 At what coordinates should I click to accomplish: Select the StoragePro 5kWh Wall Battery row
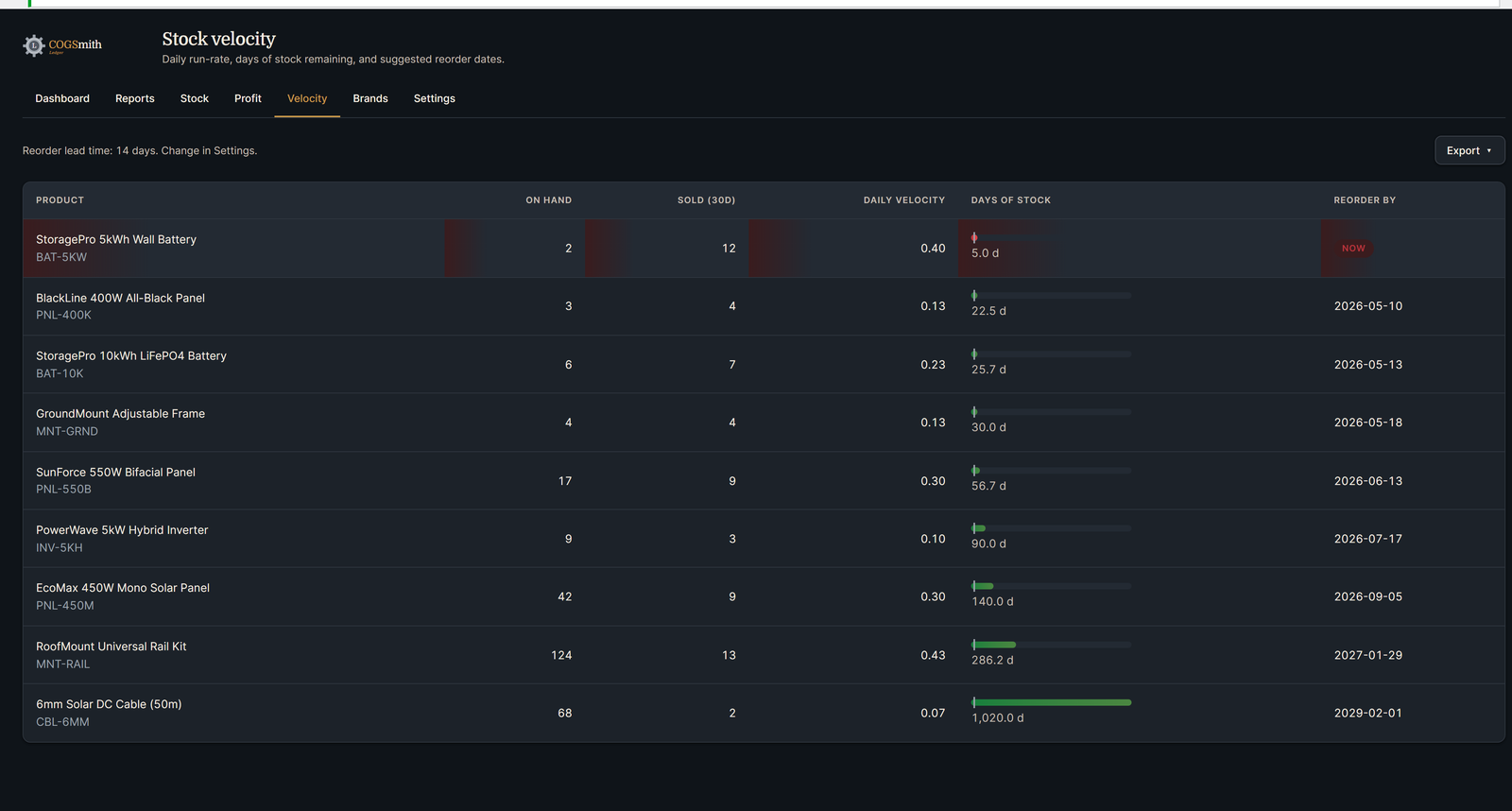[764, 248]
